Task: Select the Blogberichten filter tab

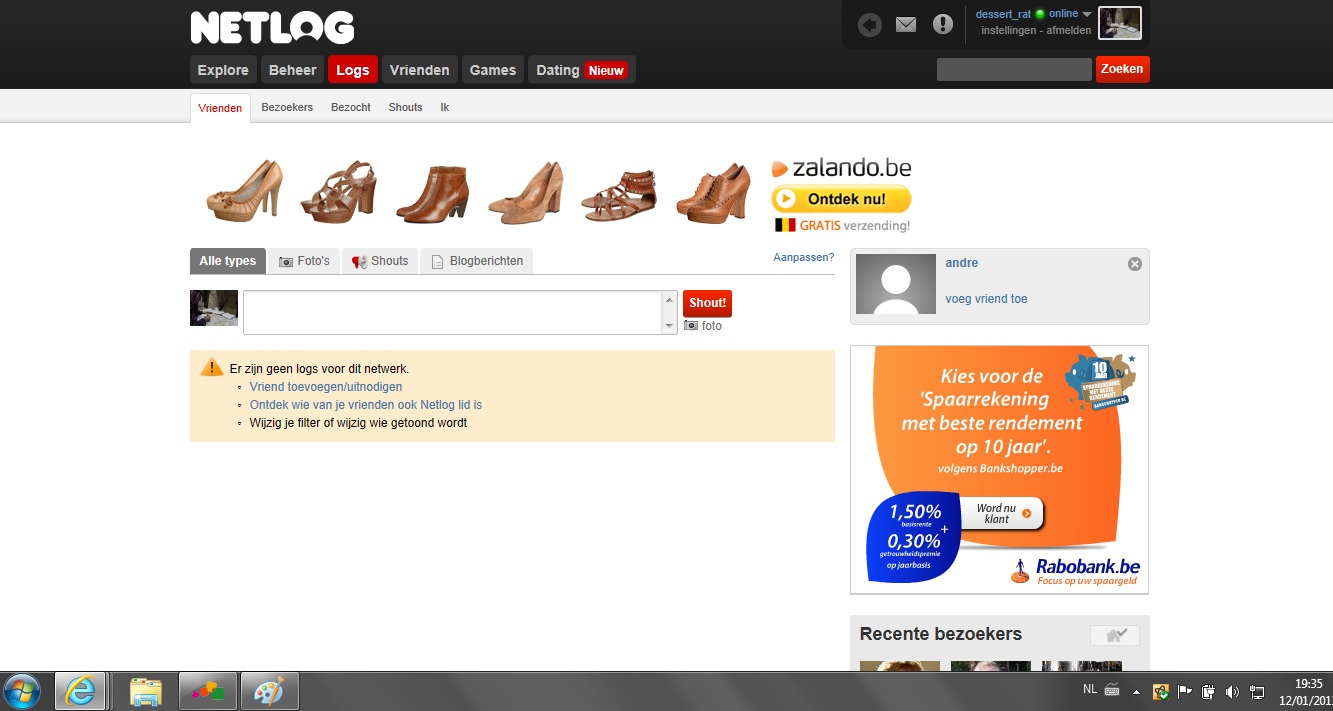Action: [477, 261]
